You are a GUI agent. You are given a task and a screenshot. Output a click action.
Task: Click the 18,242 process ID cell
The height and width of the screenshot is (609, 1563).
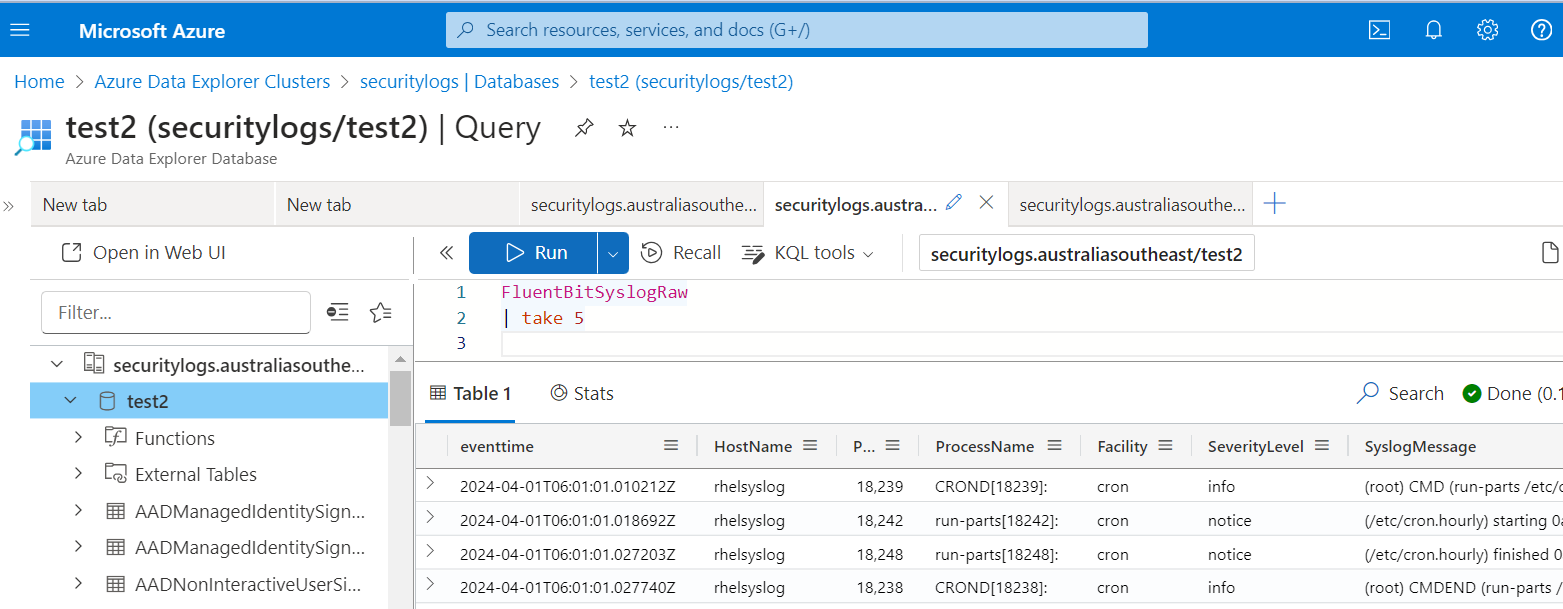pyautogui.click(x=880, y=520)
